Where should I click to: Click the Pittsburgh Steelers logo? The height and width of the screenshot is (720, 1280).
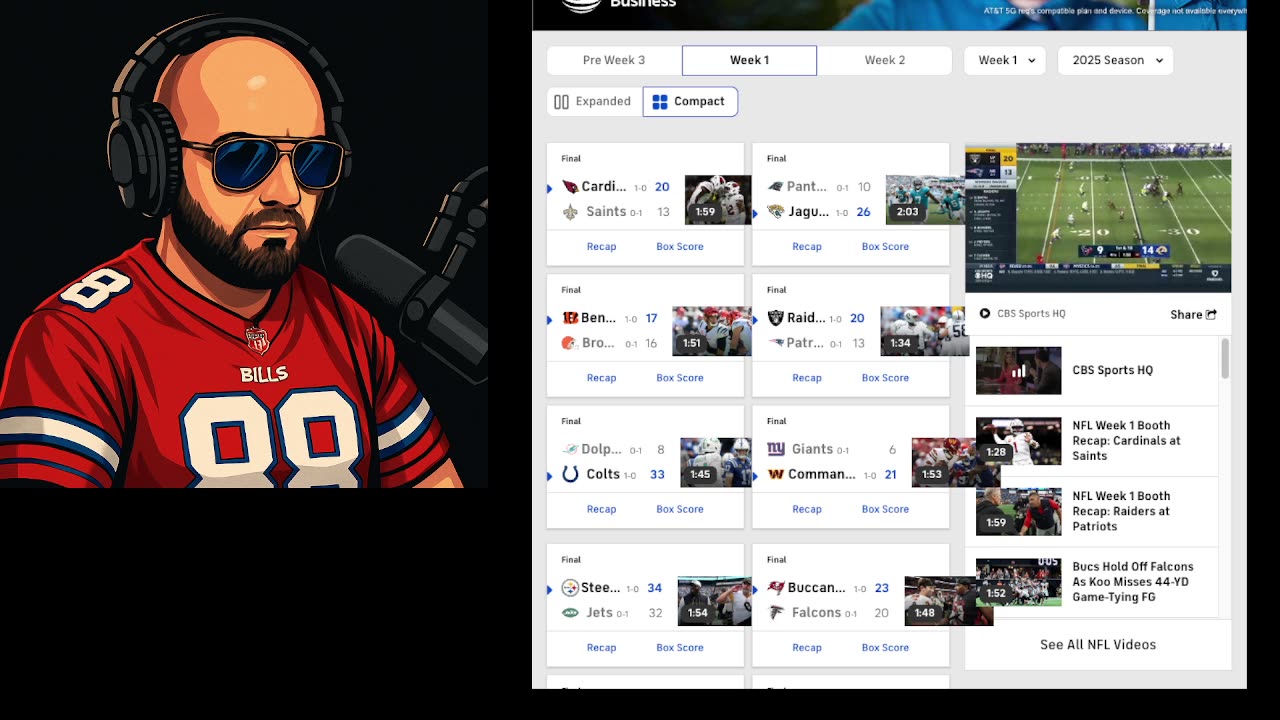[x=570, y=588]
